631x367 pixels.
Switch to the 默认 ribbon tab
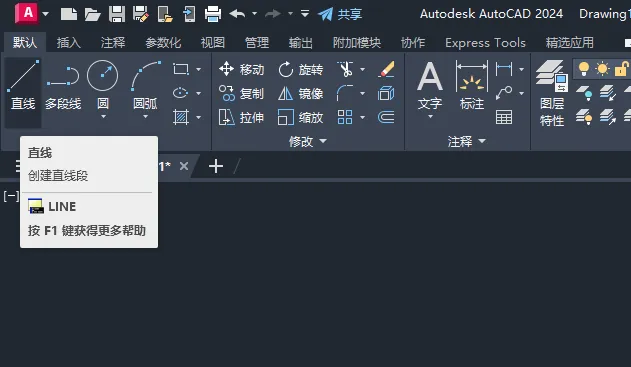click(25, 42)
